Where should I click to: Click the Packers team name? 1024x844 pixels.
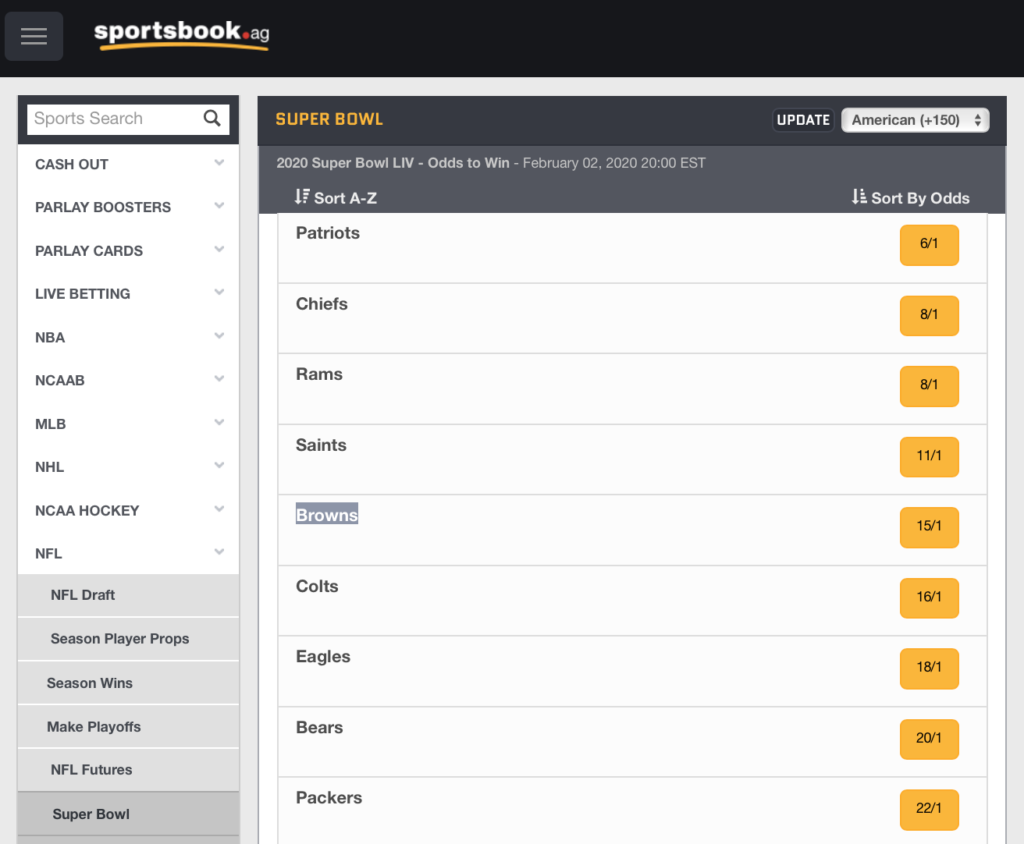click(329, 798)
